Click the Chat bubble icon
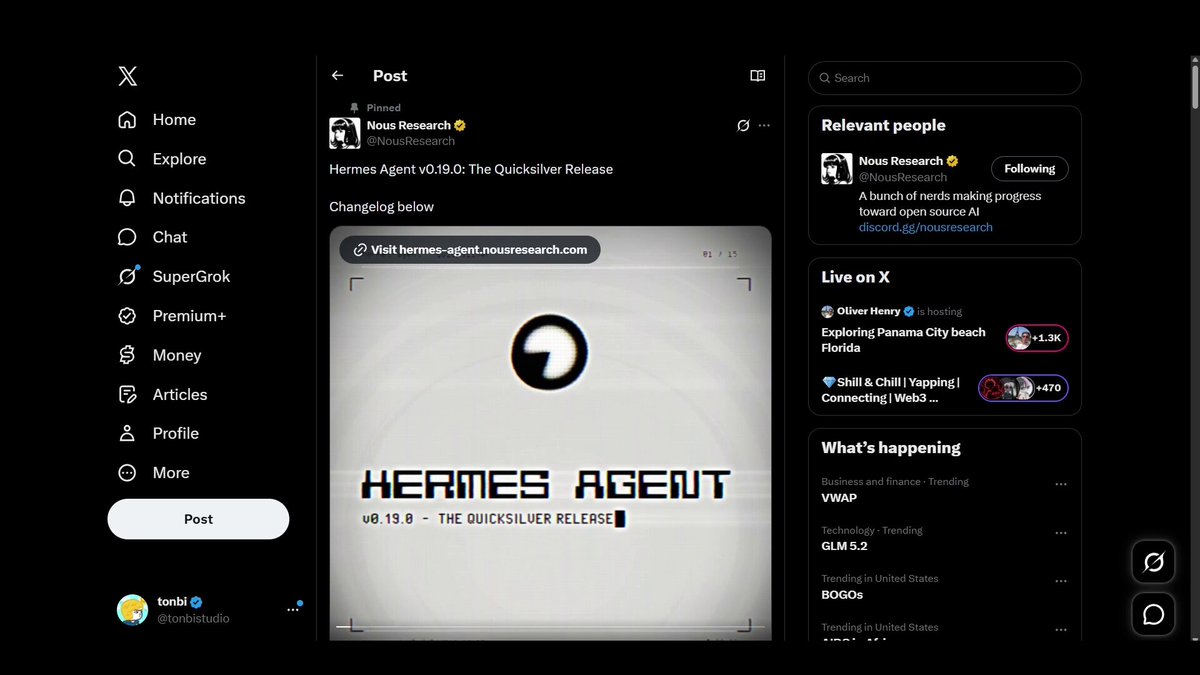 [x=127, y=237]
